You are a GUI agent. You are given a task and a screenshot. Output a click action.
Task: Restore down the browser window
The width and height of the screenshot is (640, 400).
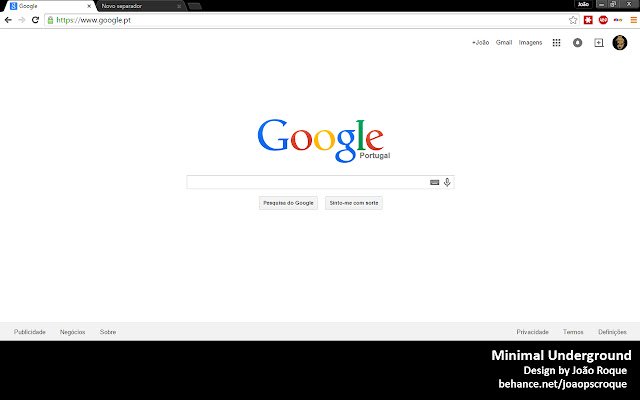[613, 4]
